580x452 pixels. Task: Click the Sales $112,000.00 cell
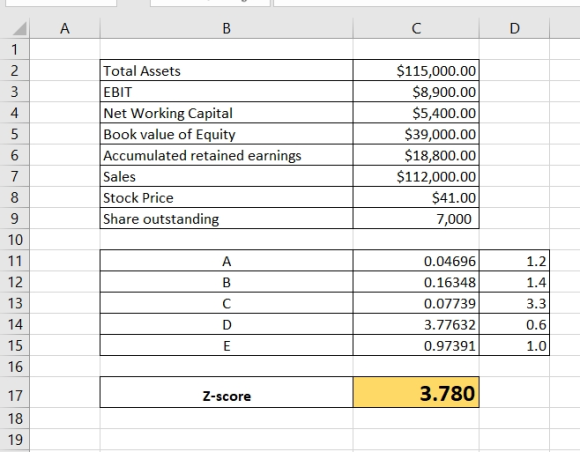[x=416, y=176]
